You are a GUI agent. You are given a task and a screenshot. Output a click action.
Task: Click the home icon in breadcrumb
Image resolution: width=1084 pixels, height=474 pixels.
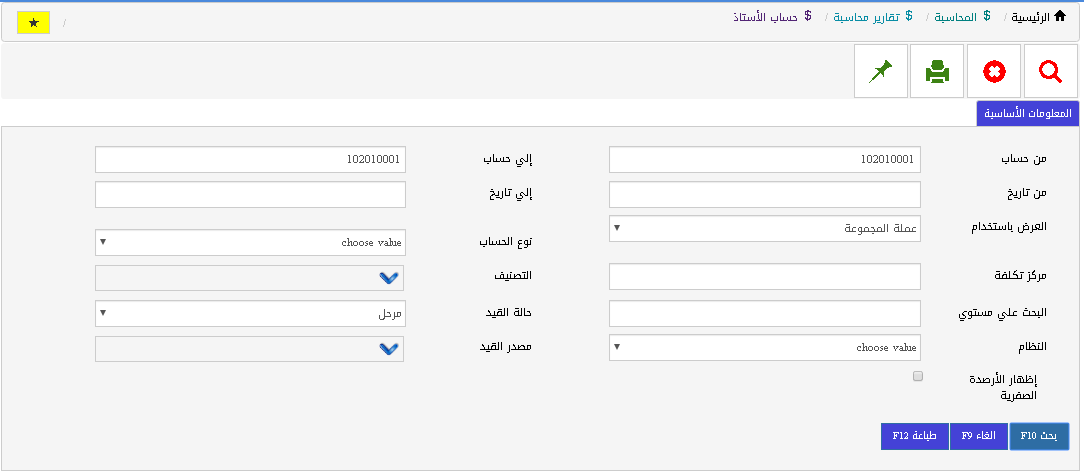pos(1061,17)
